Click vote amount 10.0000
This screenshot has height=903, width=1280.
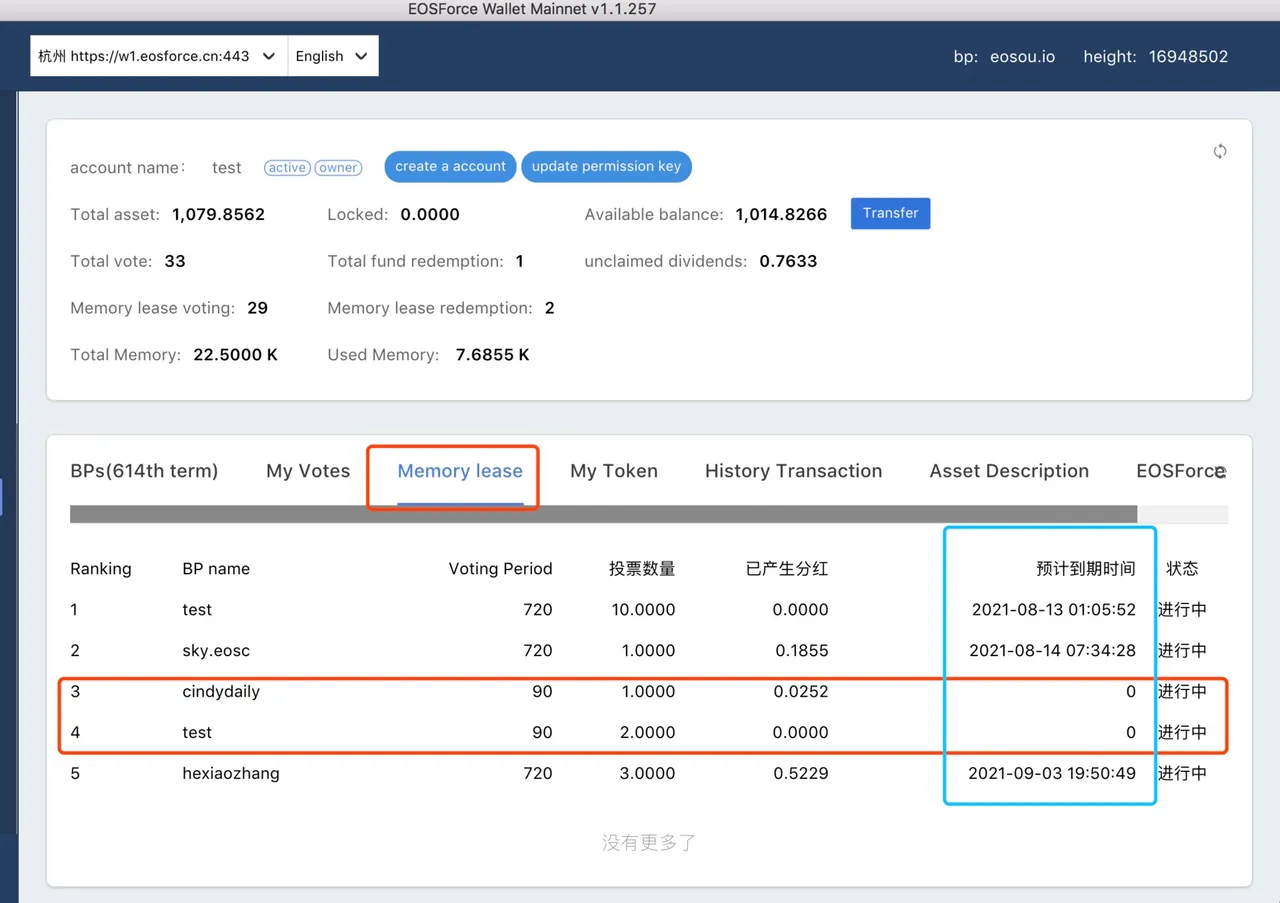click(644, 609)
